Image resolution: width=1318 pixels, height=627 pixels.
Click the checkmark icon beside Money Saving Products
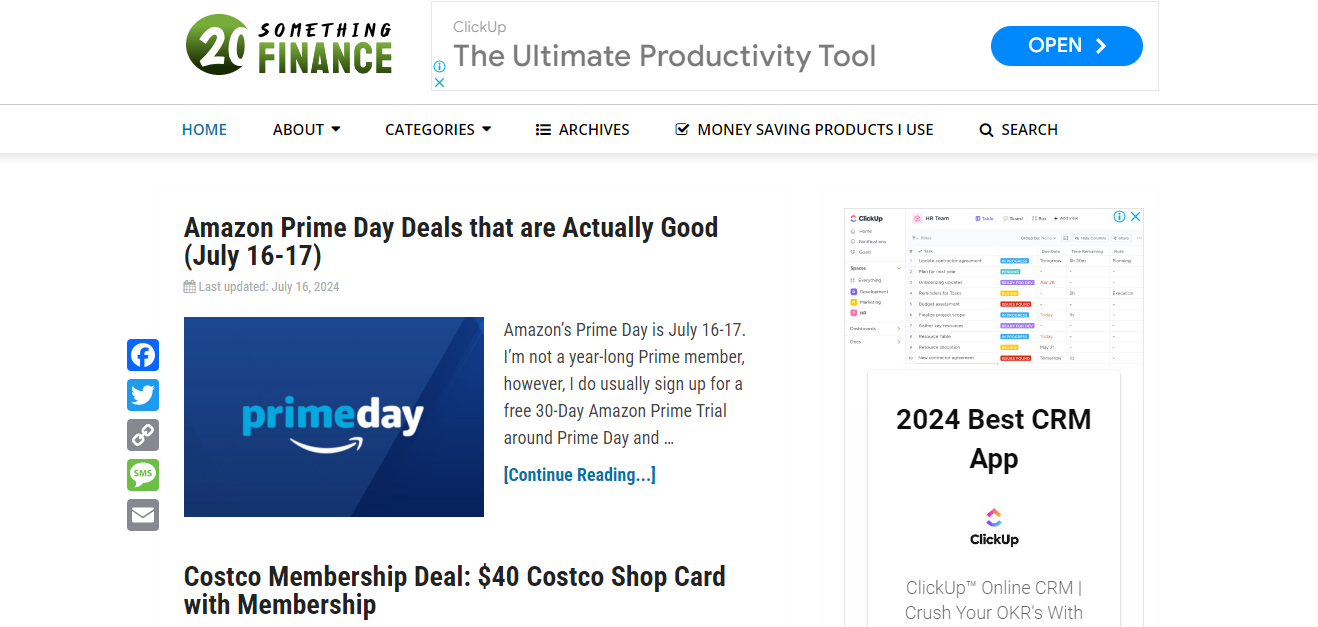[x=682, y=130]
